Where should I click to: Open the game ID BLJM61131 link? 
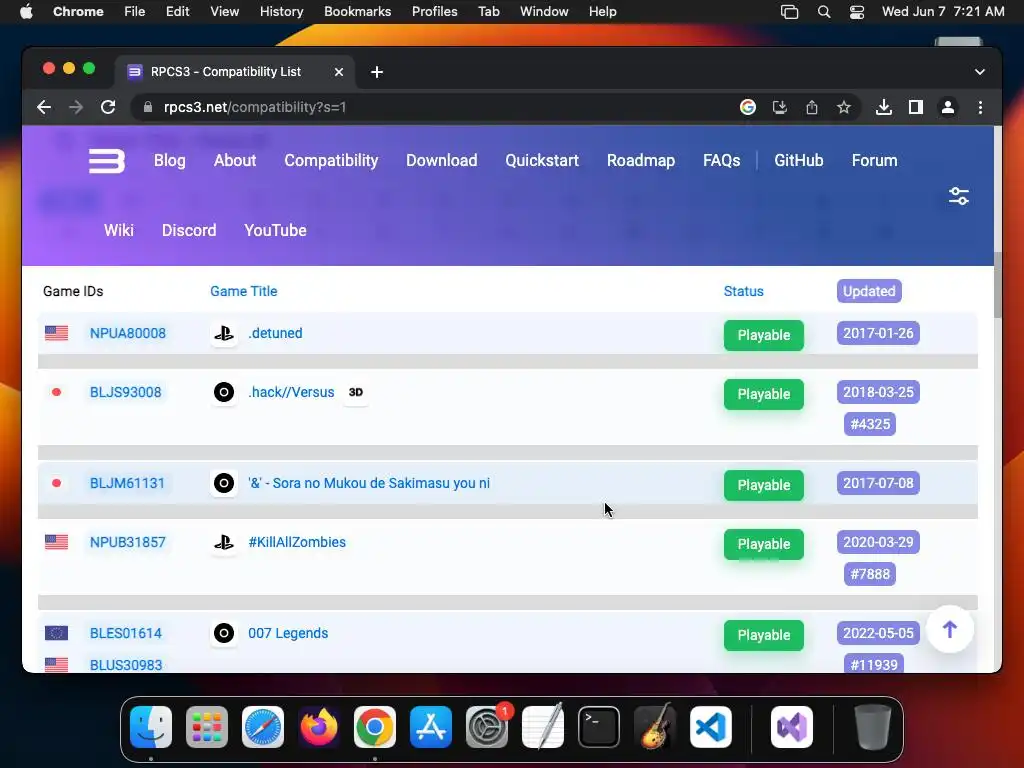click(x=127, y=484)
